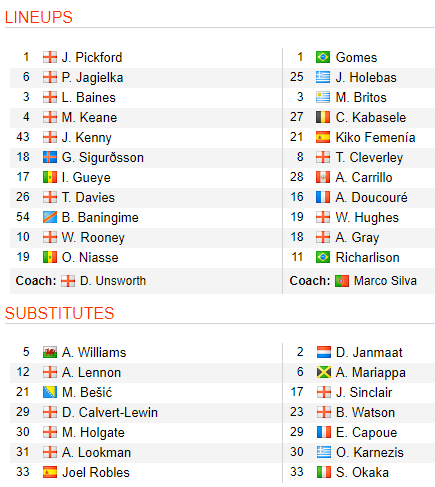Open Richarlison player link
Viewport: 435px width, 487px height.
[367, 257]
